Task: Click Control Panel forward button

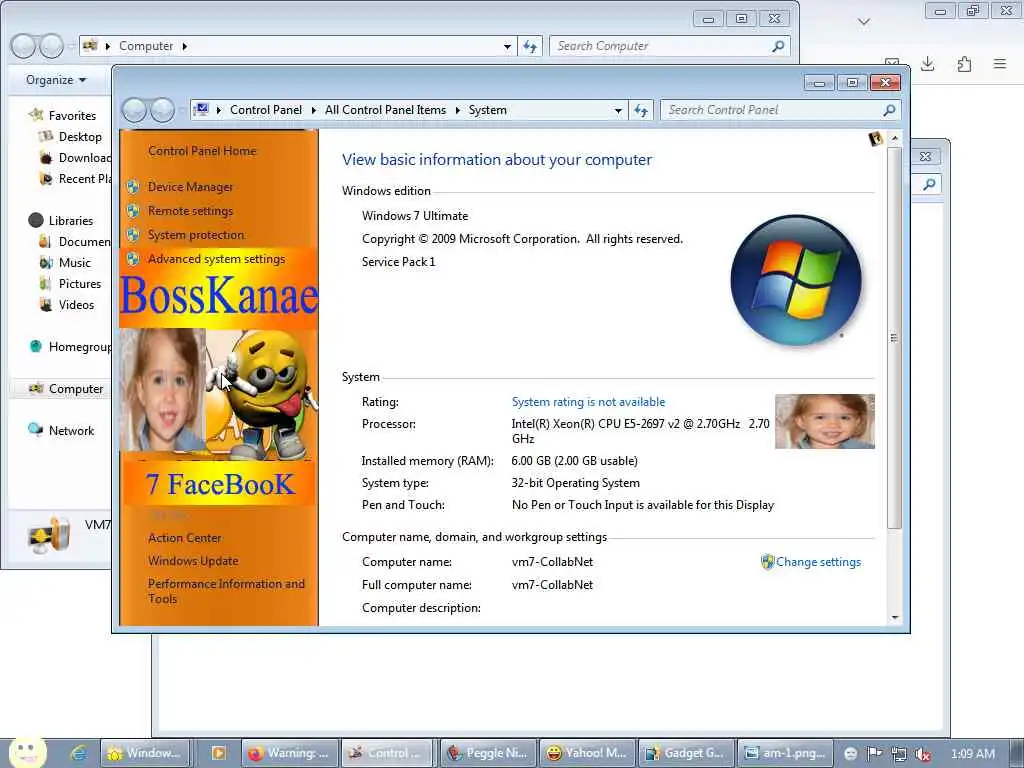Action: coord(162,110)
